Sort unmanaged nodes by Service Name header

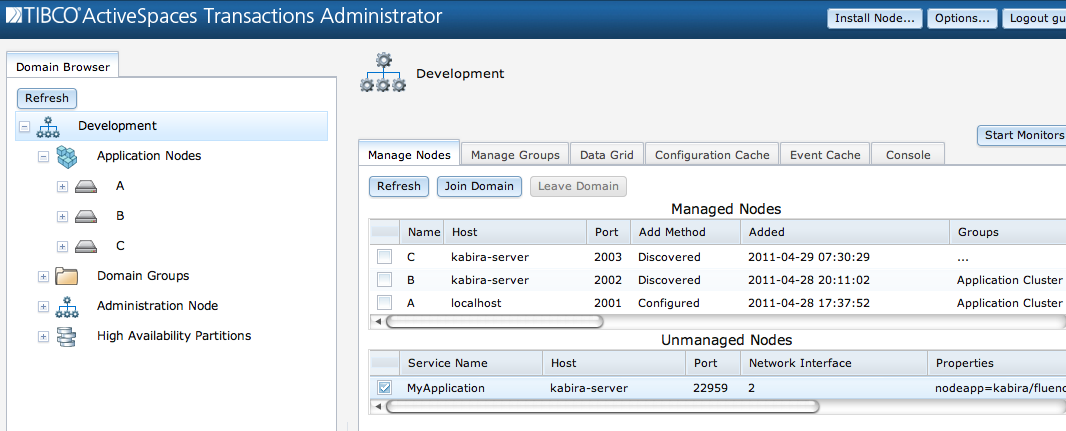coord(471,363)
